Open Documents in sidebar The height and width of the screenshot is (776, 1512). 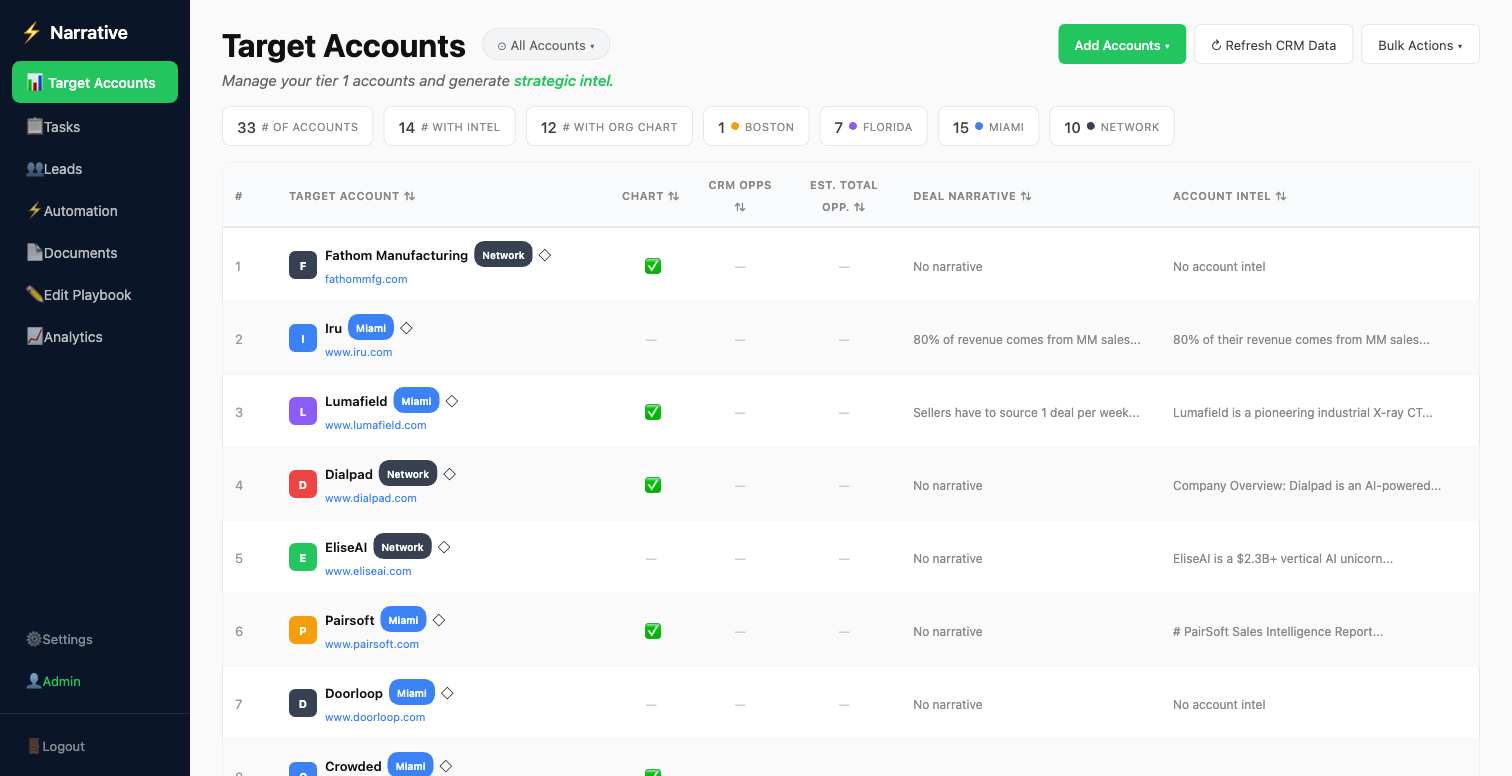(95, 253)
